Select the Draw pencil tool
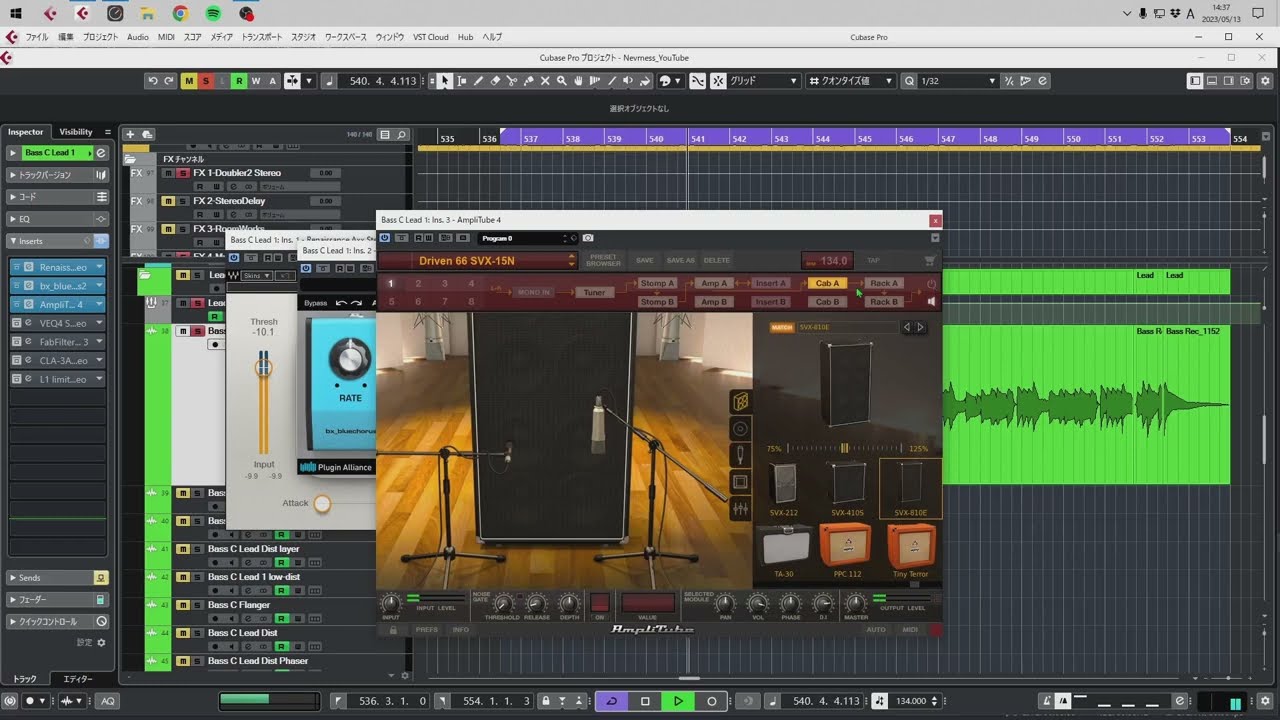1280x720 pixels. (x=479, y=81)
